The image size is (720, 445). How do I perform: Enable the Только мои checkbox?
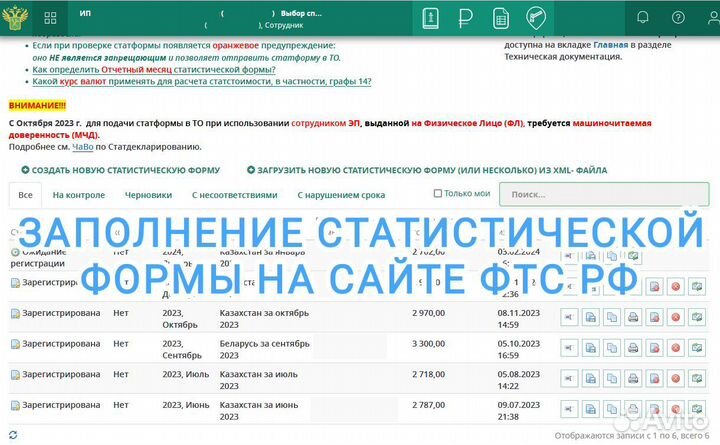coord(438,194)
